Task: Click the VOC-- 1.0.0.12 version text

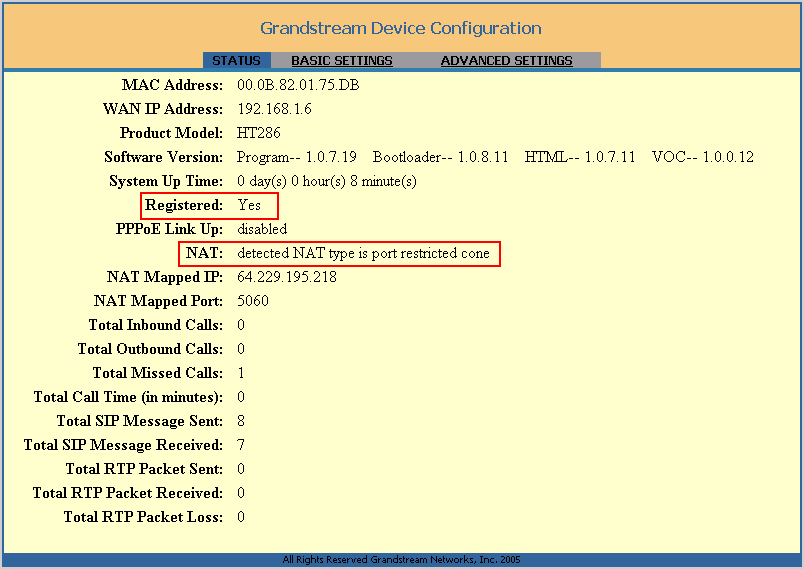Action: pyautogui.click(x=703, y=157)
